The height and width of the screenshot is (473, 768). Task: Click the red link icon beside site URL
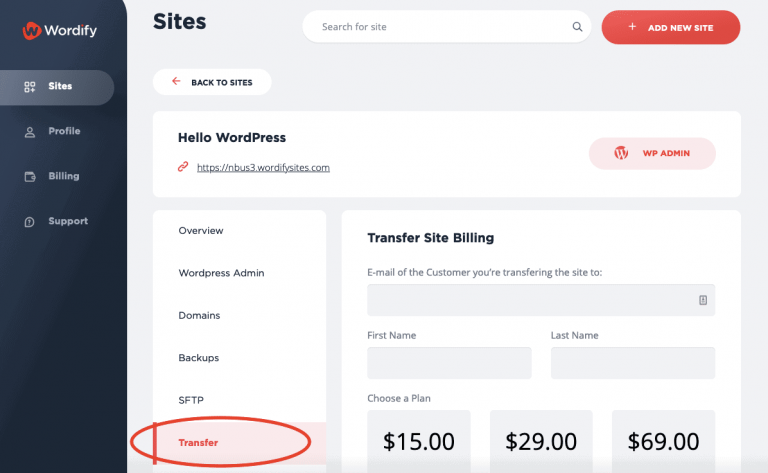(x=183, y=167)
